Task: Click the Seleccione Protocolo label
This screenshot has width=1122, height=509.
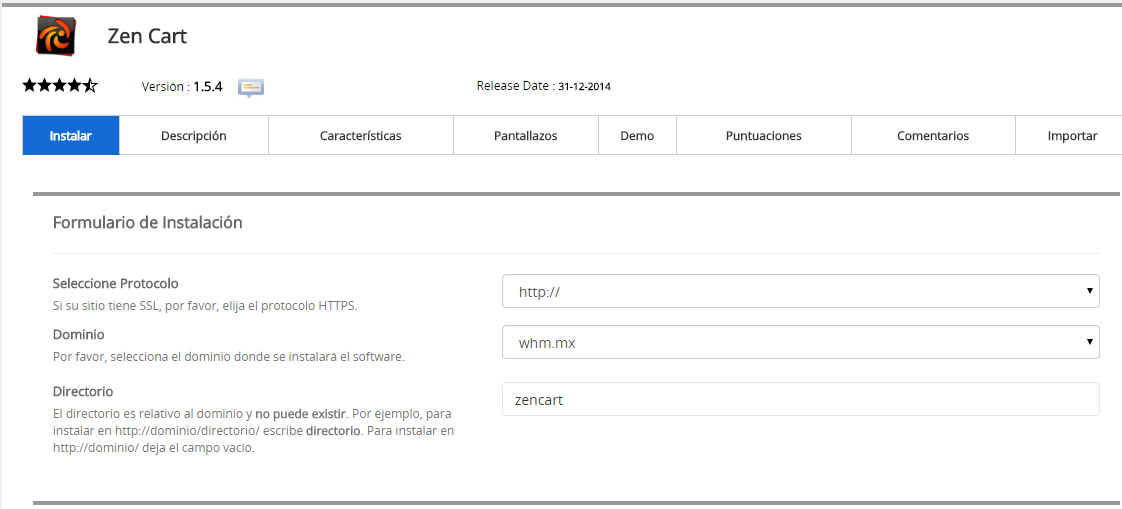Action: tap(115, 284)
